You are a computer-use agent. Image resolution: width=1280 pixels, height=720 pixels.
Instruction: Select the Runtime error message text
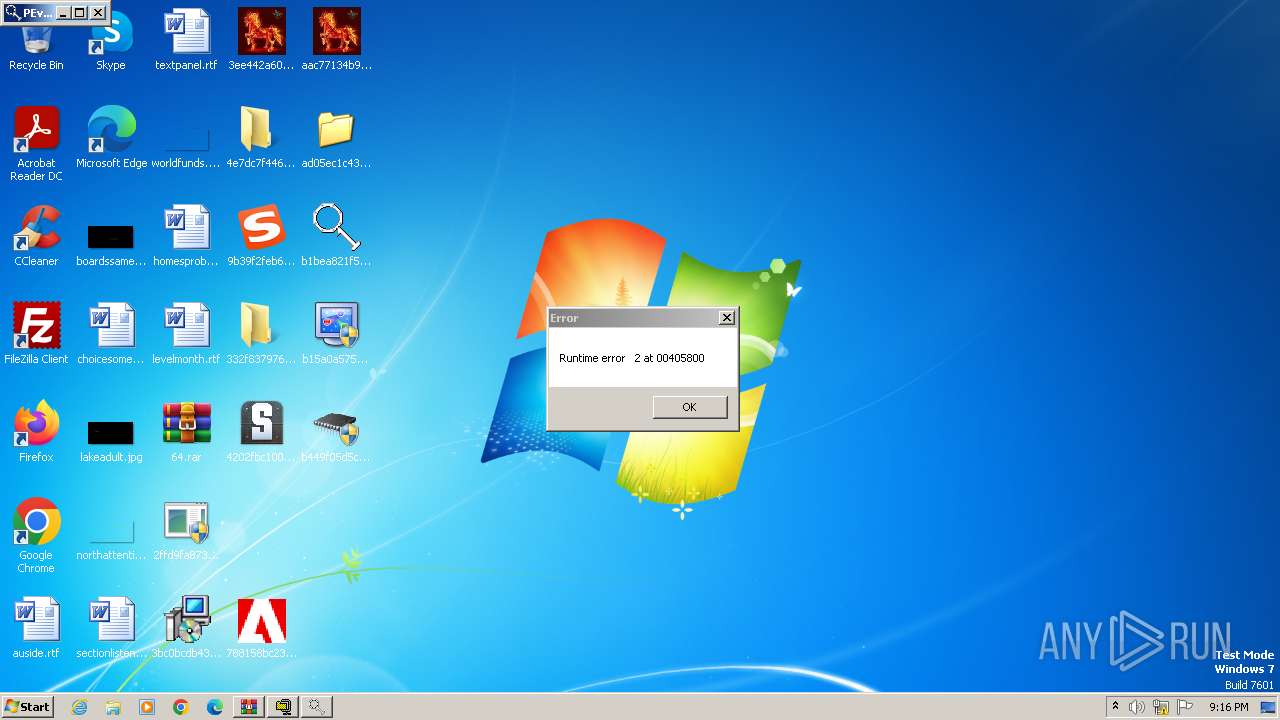click(x=632, y=358)
